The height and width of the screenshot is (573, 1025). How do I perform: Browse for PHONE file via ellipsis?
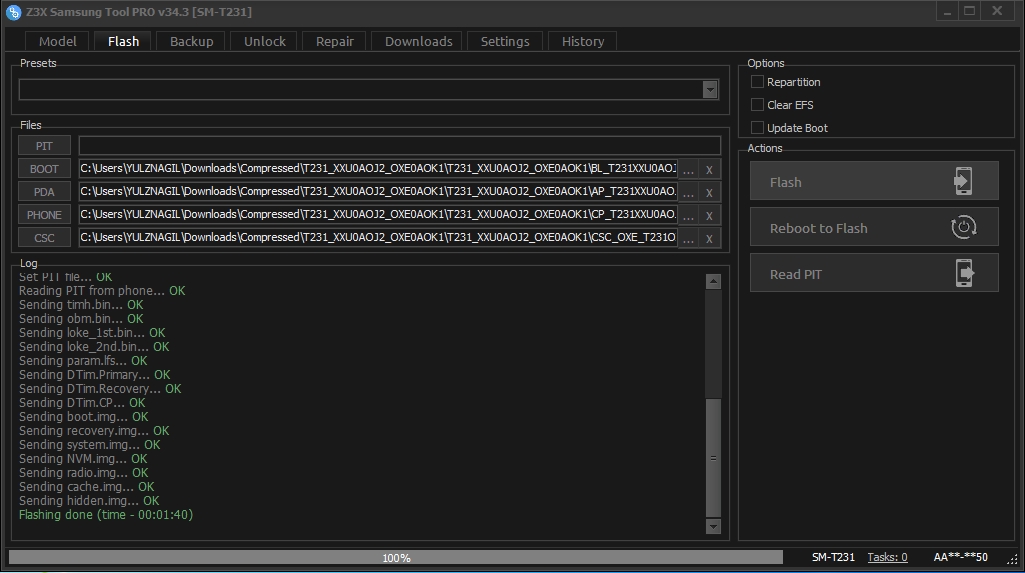[688, 215]
